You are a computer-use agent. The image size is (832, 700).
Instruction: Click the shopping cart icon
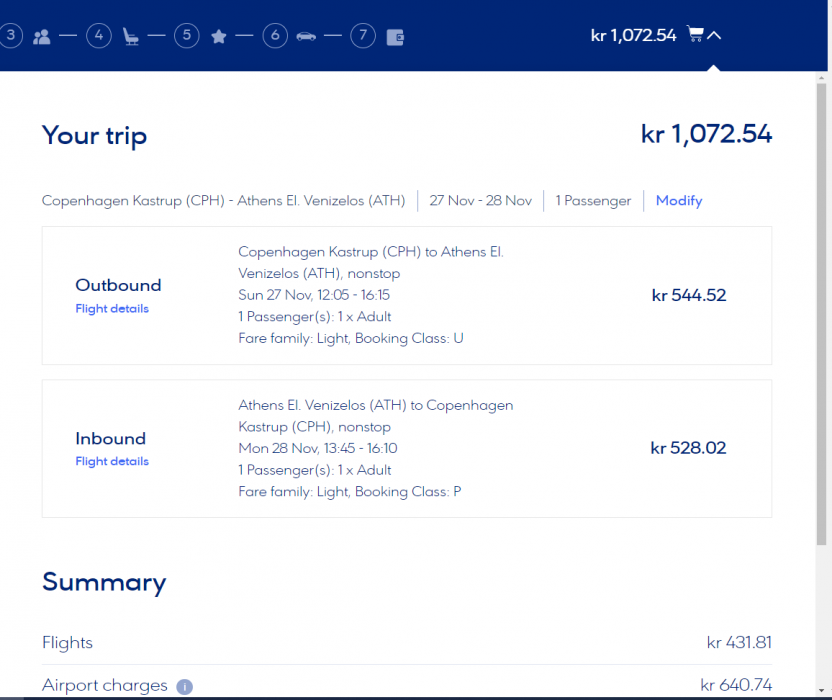[x=695, y=35]
